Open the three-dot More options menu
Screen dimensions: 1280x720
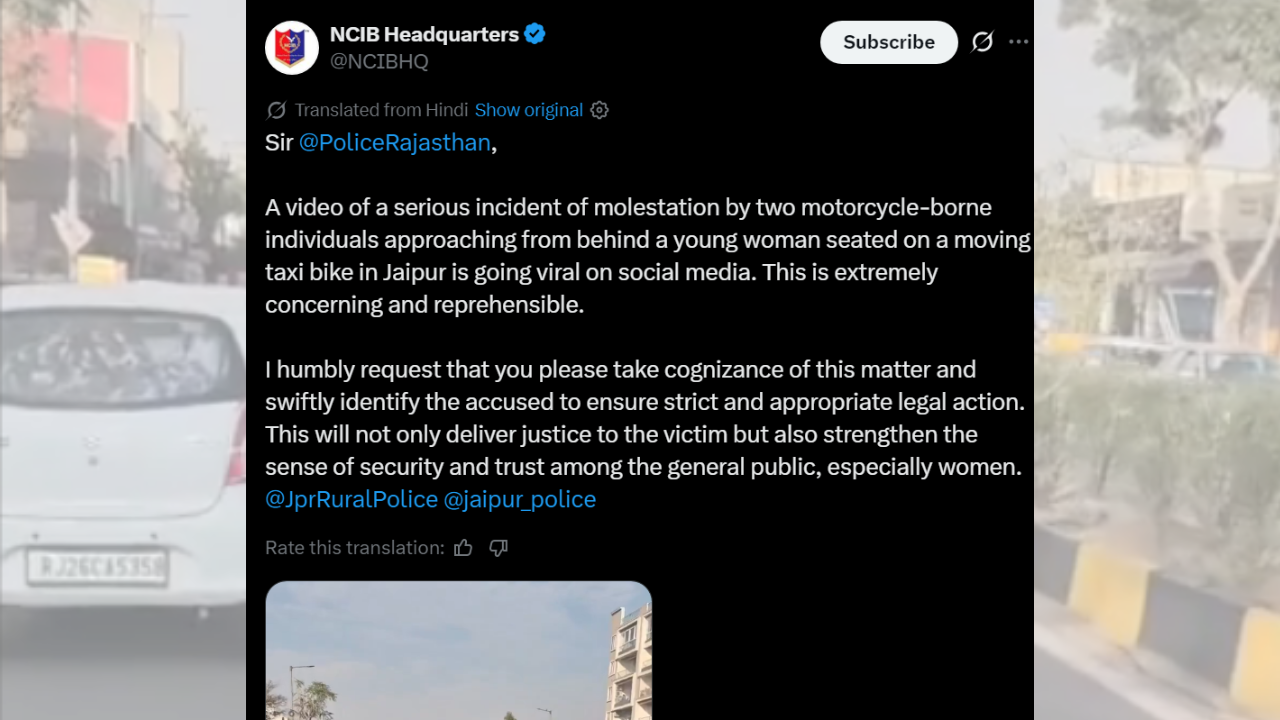[1018, 42]
